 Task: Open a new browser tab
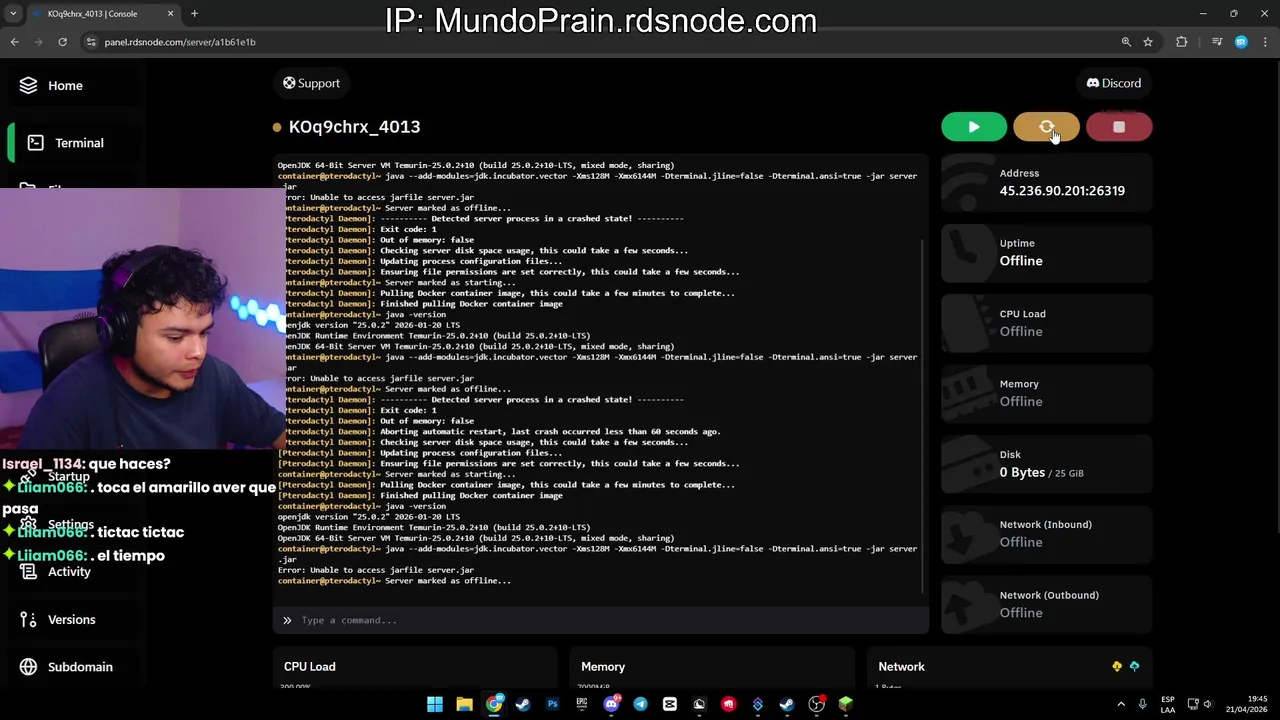point(194,14)
